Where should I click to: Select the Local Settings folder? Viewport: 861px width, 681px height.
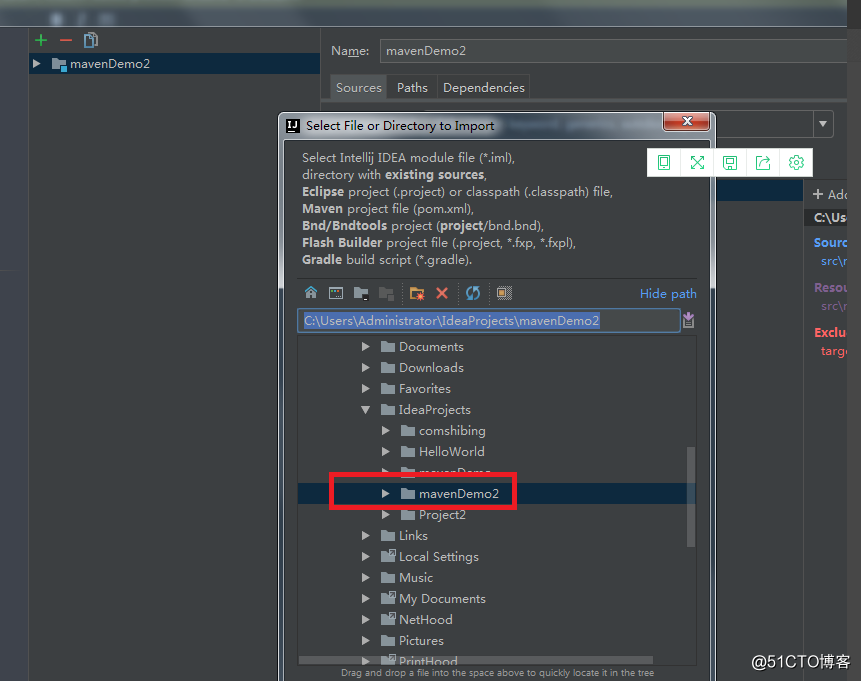tap(438, 556)
